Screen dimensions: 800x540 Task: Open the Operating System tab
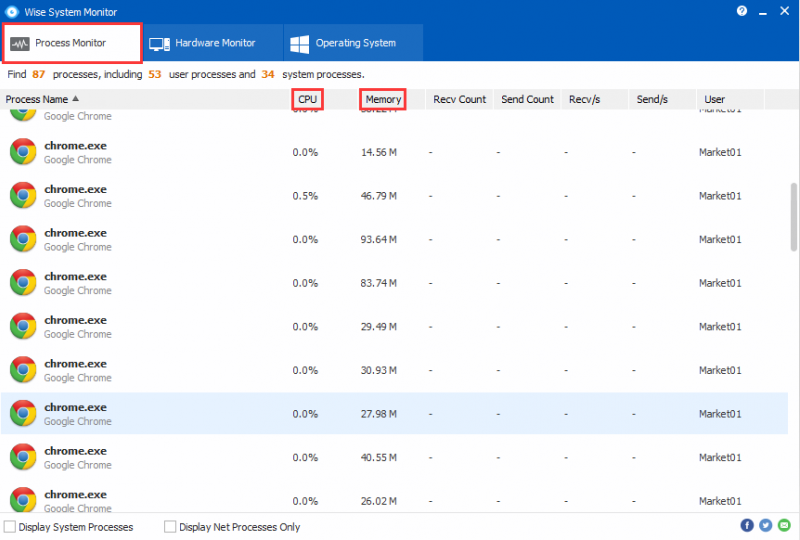tap(354, 43)
